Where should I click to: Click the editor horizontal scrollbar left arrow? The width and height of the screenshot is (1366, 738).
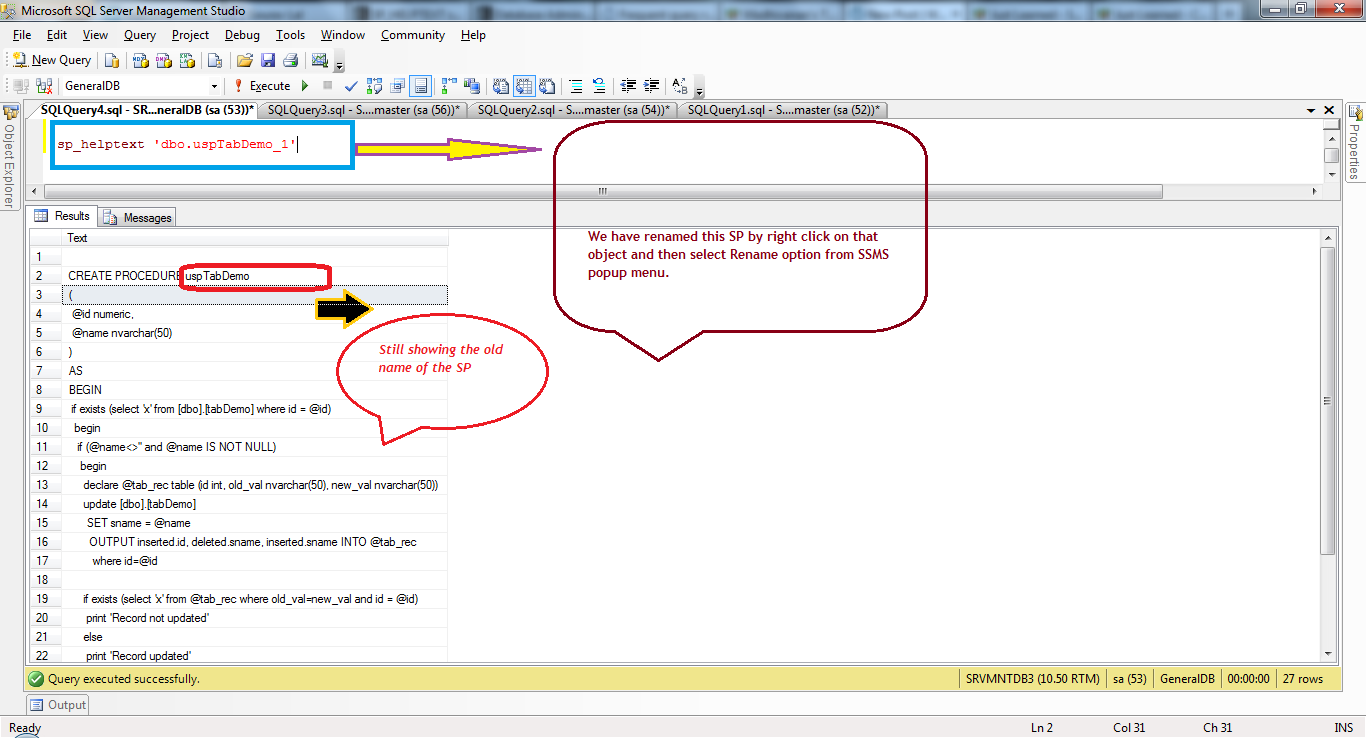(36, 191)
